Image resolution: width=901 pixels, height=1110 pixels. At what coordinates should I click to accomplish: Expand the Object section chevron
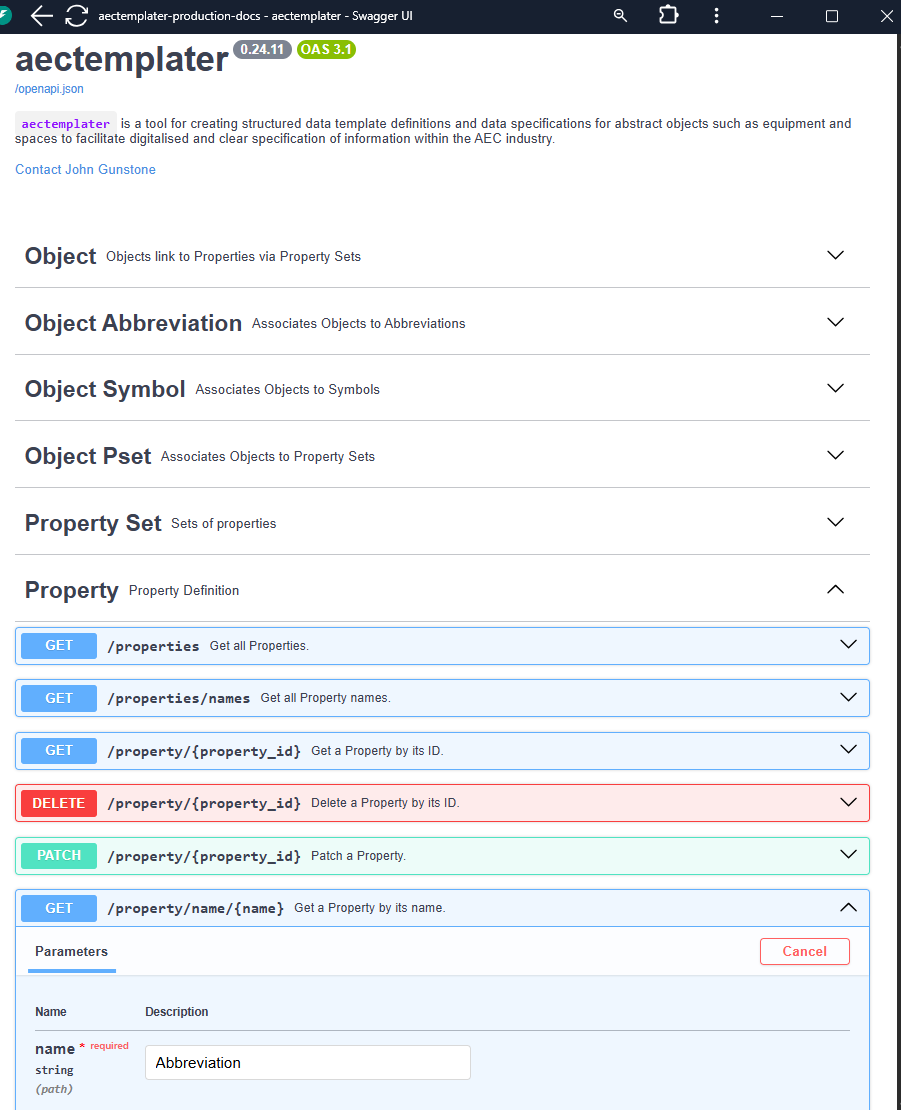pyautogui.click(x=836, y=255)
